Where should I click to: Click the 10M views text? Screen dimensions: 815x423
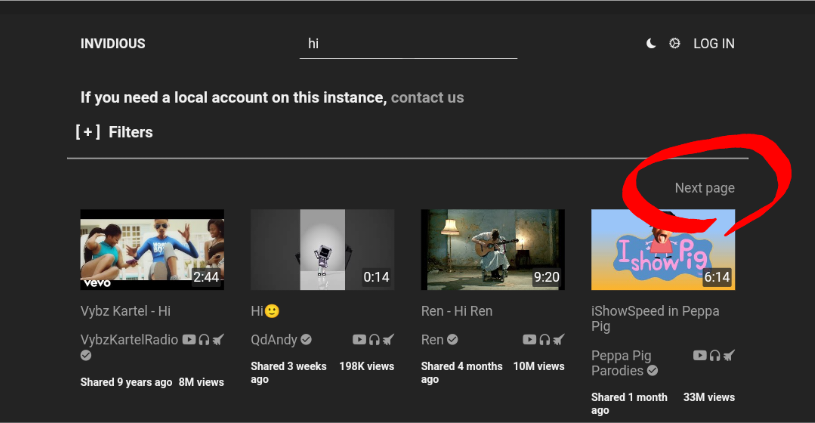538,366
